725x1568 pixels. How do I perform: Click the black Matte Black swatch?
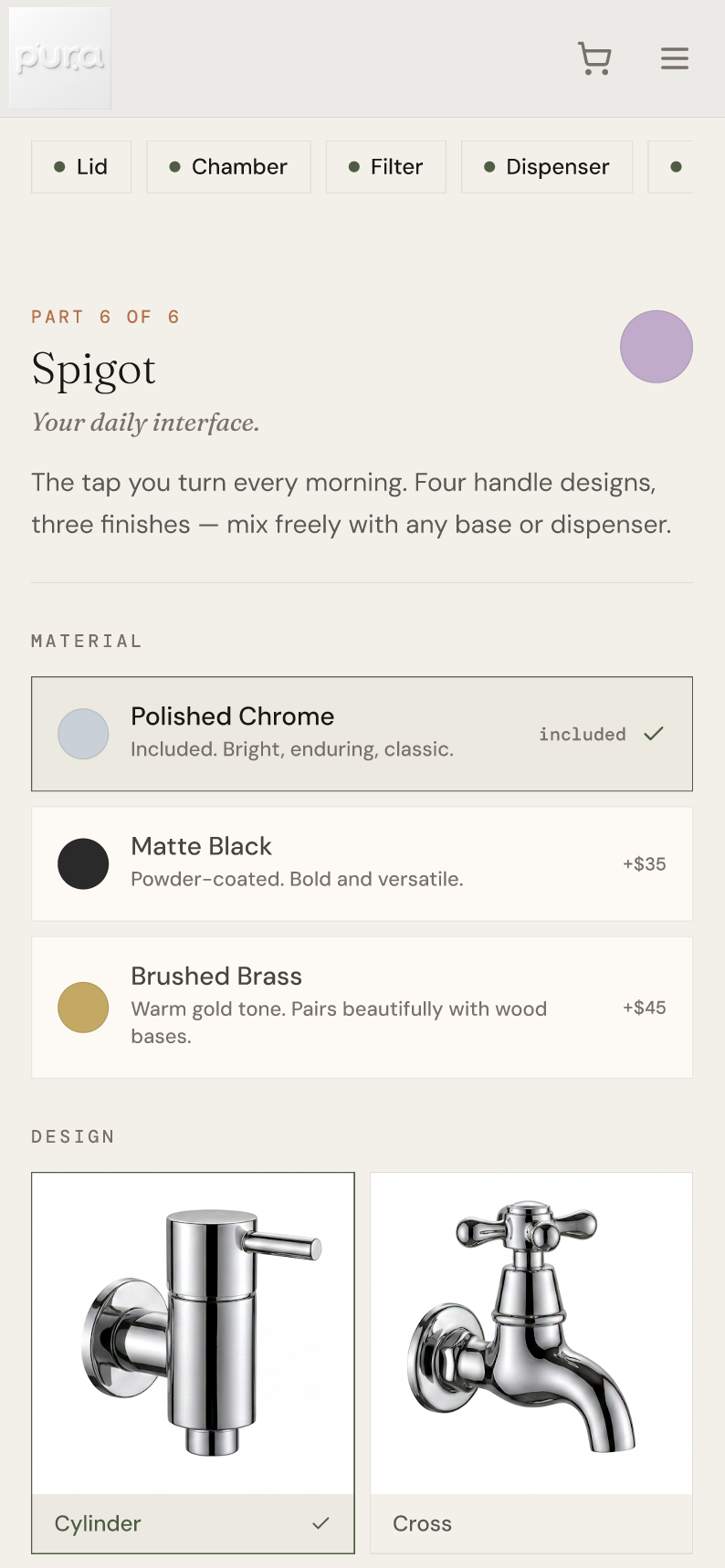tap(83, 863)
